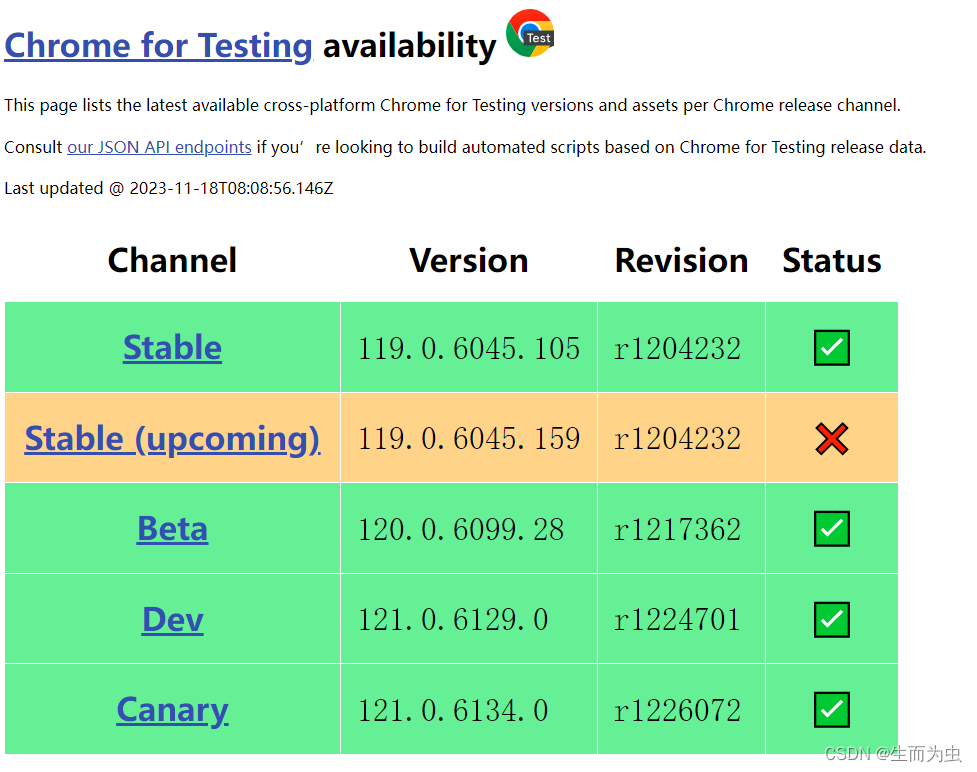This screenshot has height=772, width=977.
Task: Select version 119.0.6045.105 text
Action: [x=469, y=348]
